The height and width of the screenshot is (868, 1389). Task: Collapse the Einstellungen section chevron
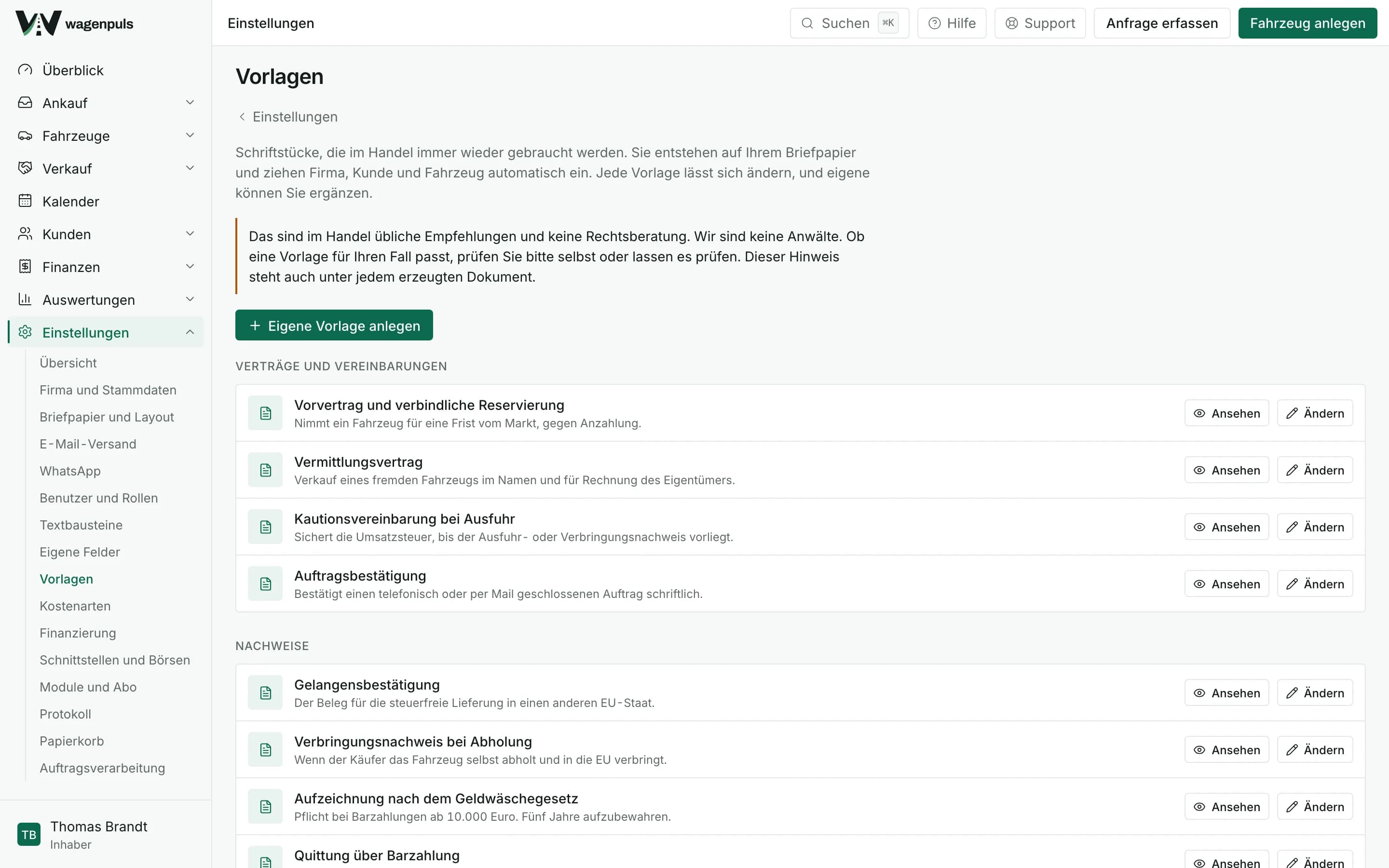coord(190,332)
